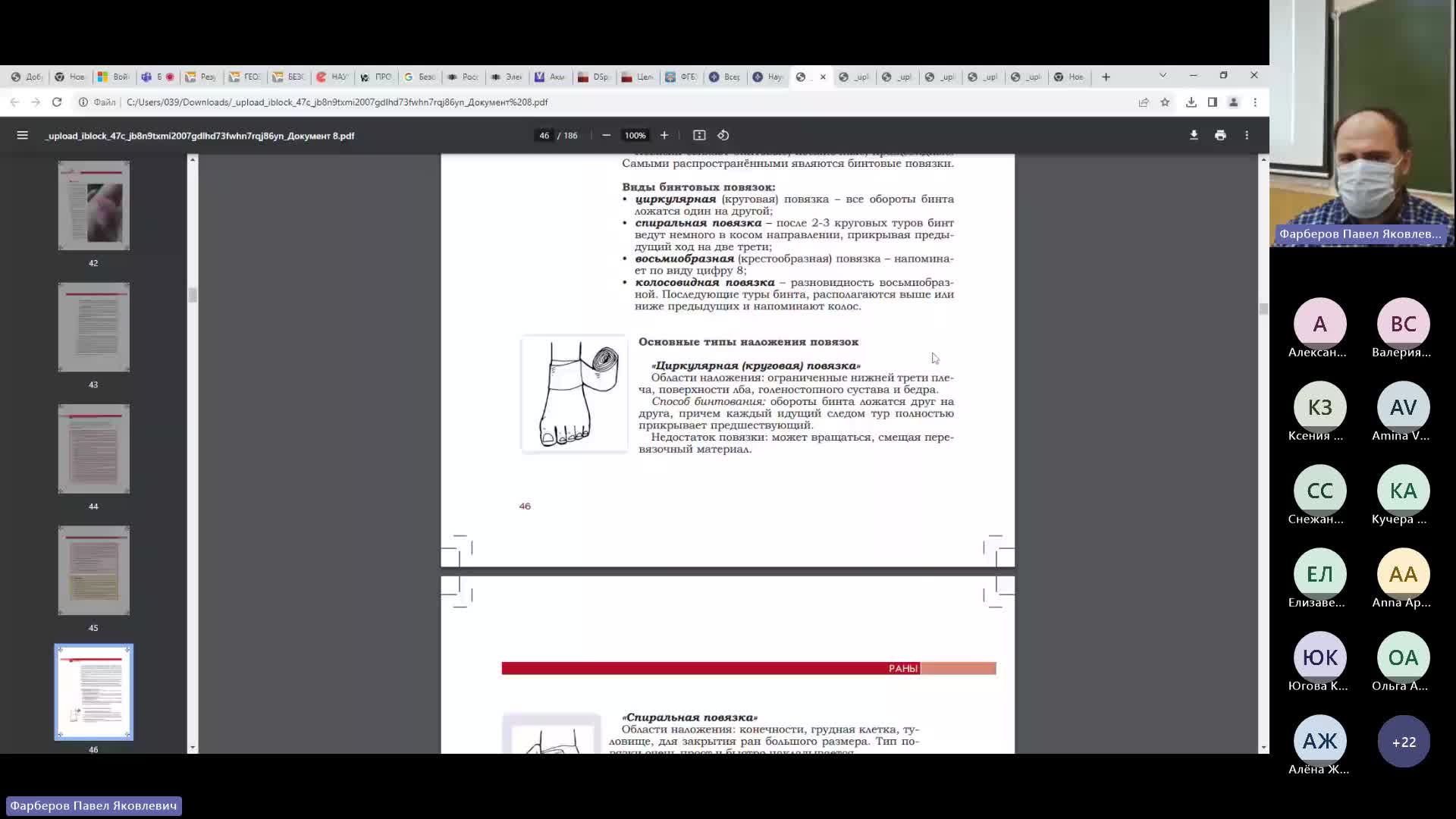The image size is (1456, 819).
Task: Click participant avatar ЮК Югова
Action: click(x=1319, y=657)
